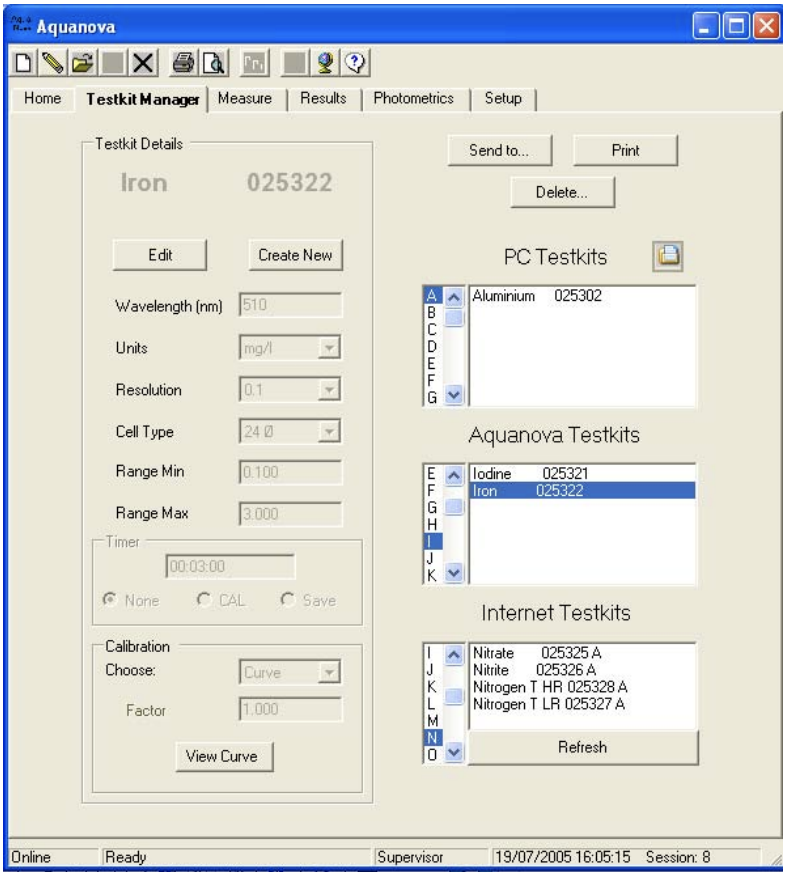Select letter H in Aquanova Testkits index
The height and width of the screenshot is (872, 792).
432,524
